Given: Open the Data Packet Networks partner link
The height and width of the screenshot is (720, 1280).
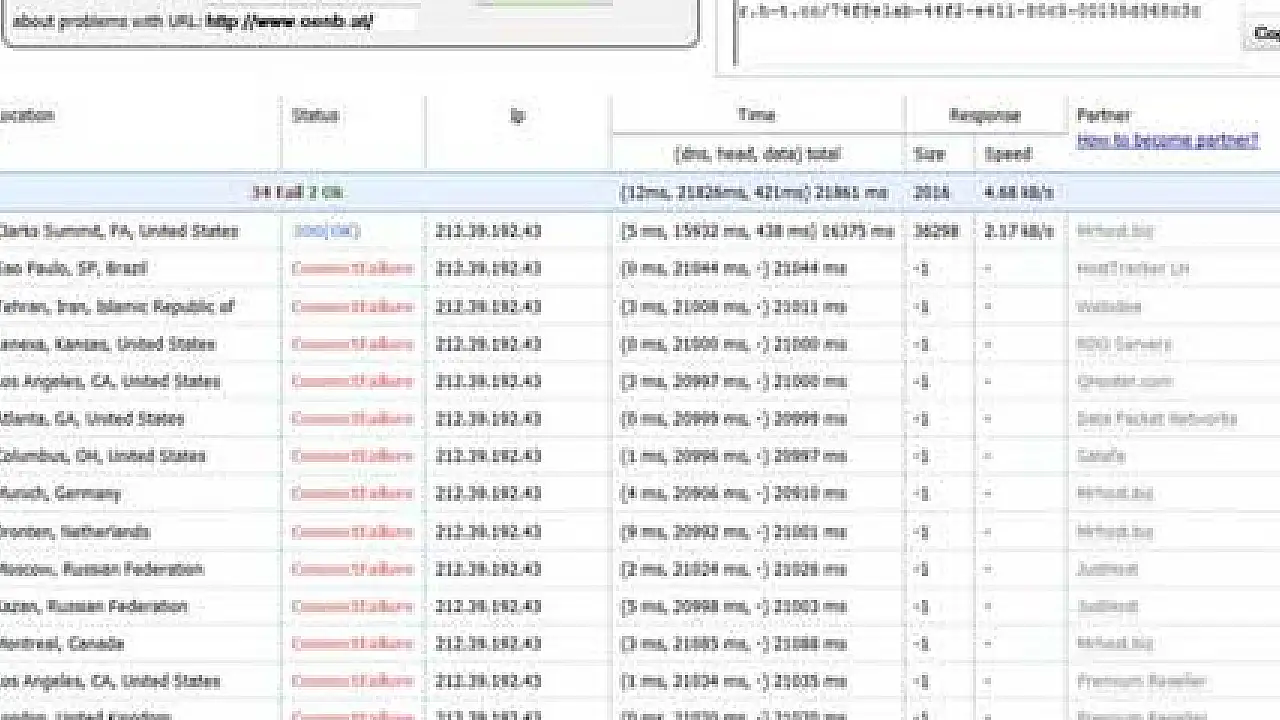Looking at the screenshot, I should [1157, 419].
